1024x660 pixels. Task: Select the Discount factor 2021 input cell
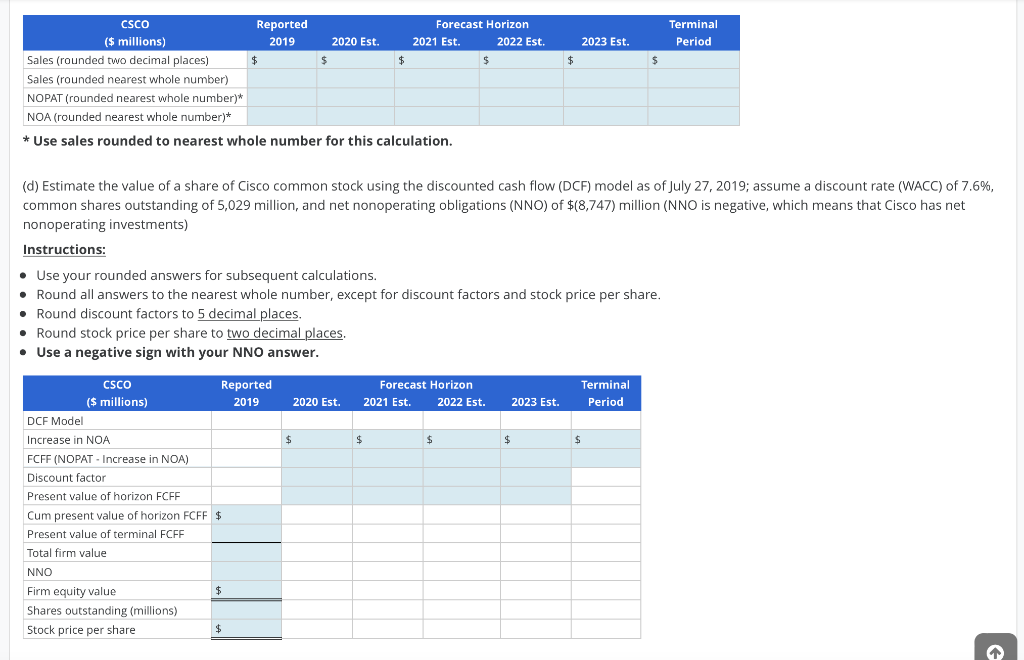[387, 477]
